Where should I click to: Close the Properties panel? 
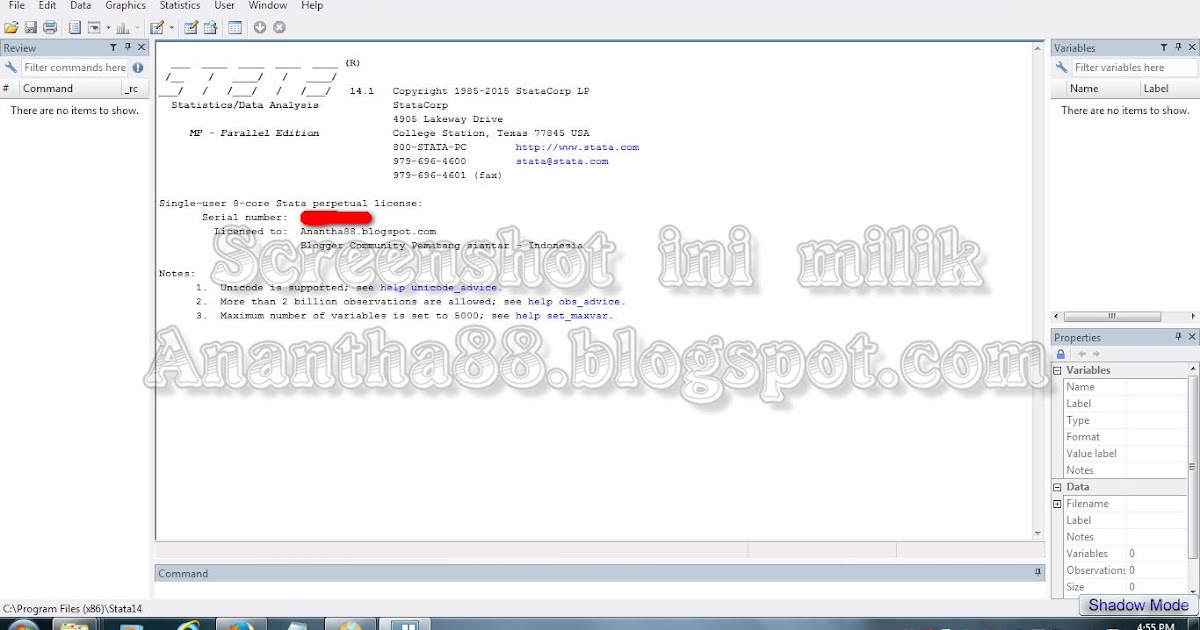click(1191, 338)
